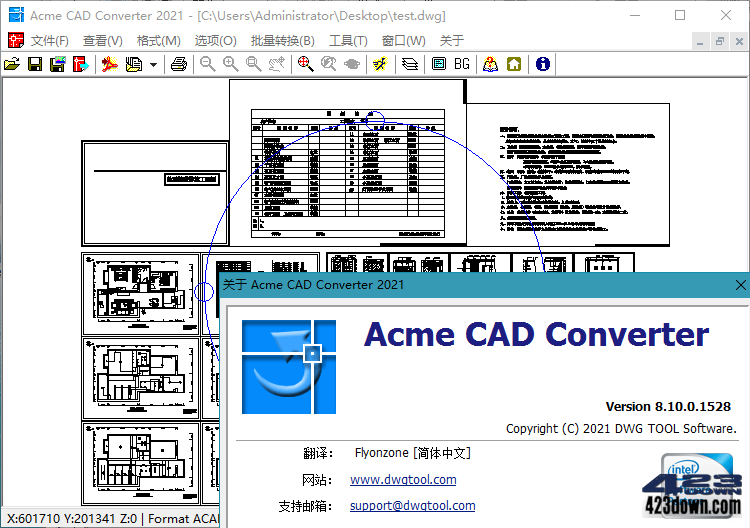Open the 文件(F) menu
The image size is (750, 528).
pos(50,40)
